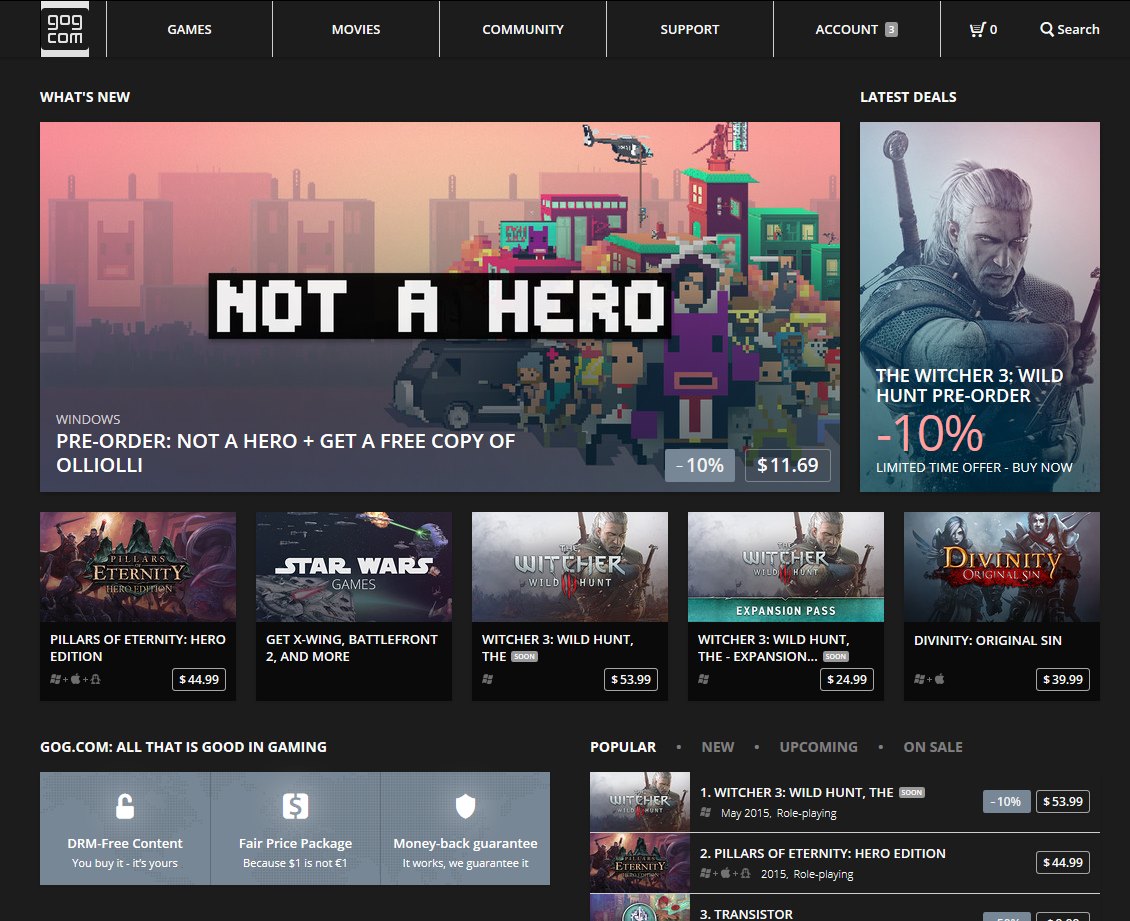Switch to the POPULAR tab

(x=623, y=747)
